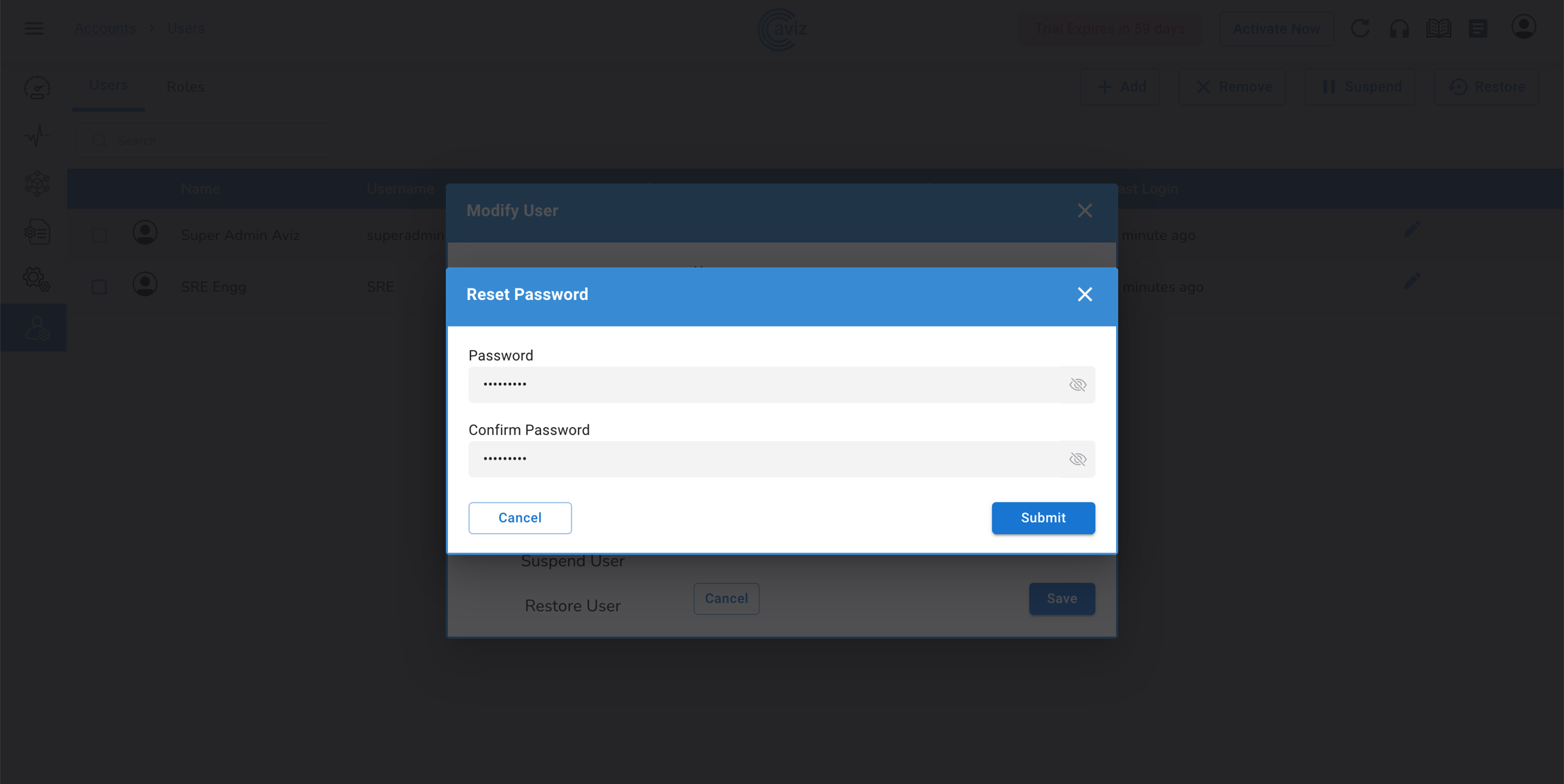Open the documentation book icon
Viewport: 1564px width, 784px height.
[1438, 29]
